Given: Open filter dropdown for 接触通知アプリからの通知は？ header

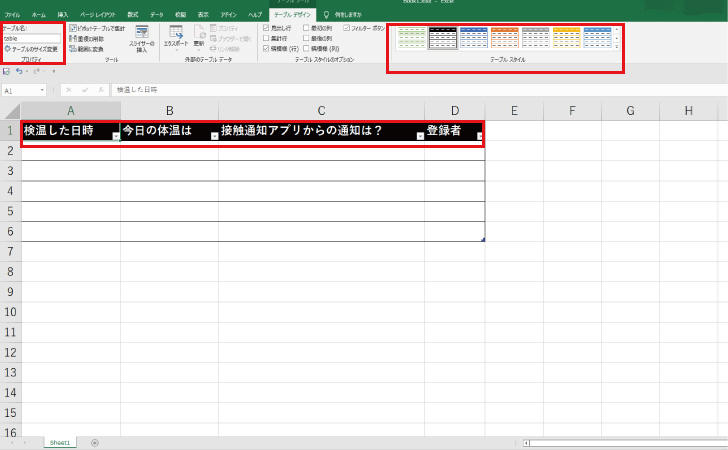Looking at the screenshot, I should click(420, 136).
